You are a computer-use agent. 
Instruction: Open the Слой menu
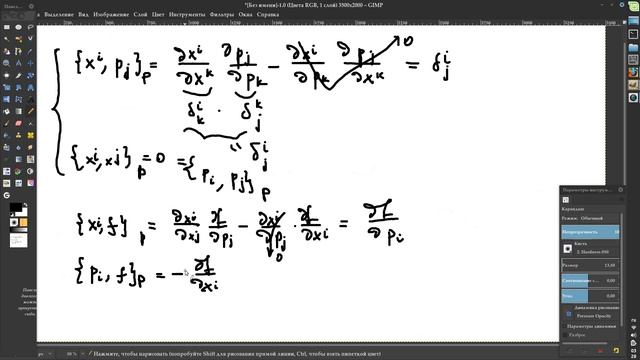point(140,14)
